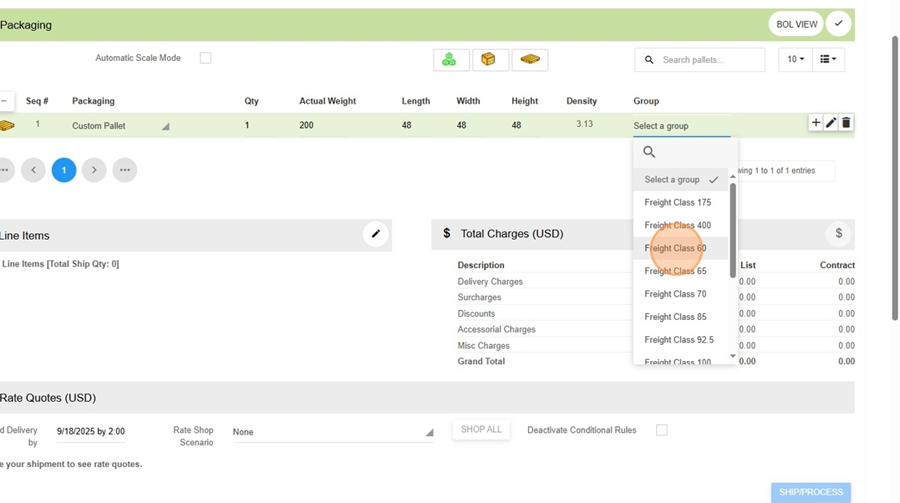The height and width of the screenshot is (503, 900).
Task: Expand the Rate Shop Scenario dropdown
Action: click(332, 432)
